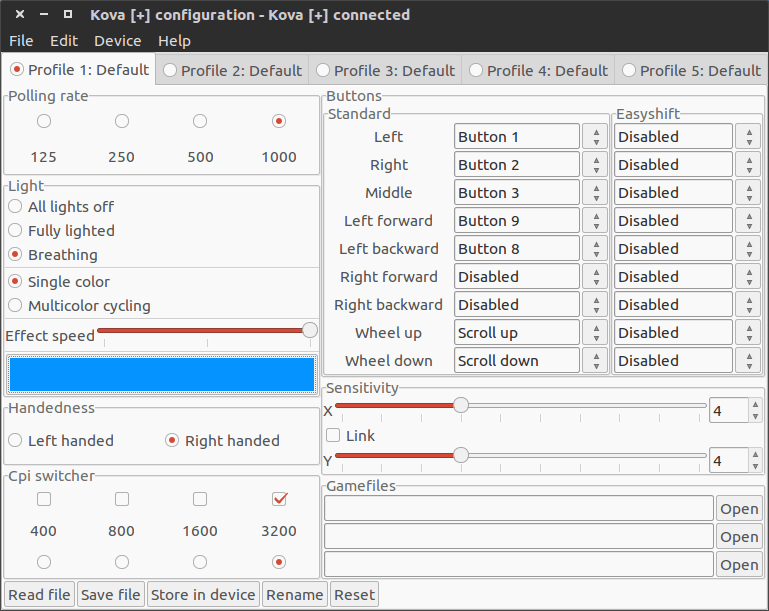
Task: Open the Middle button Standard dropdown
Action: pyautogui.click(x=517, y=193)
